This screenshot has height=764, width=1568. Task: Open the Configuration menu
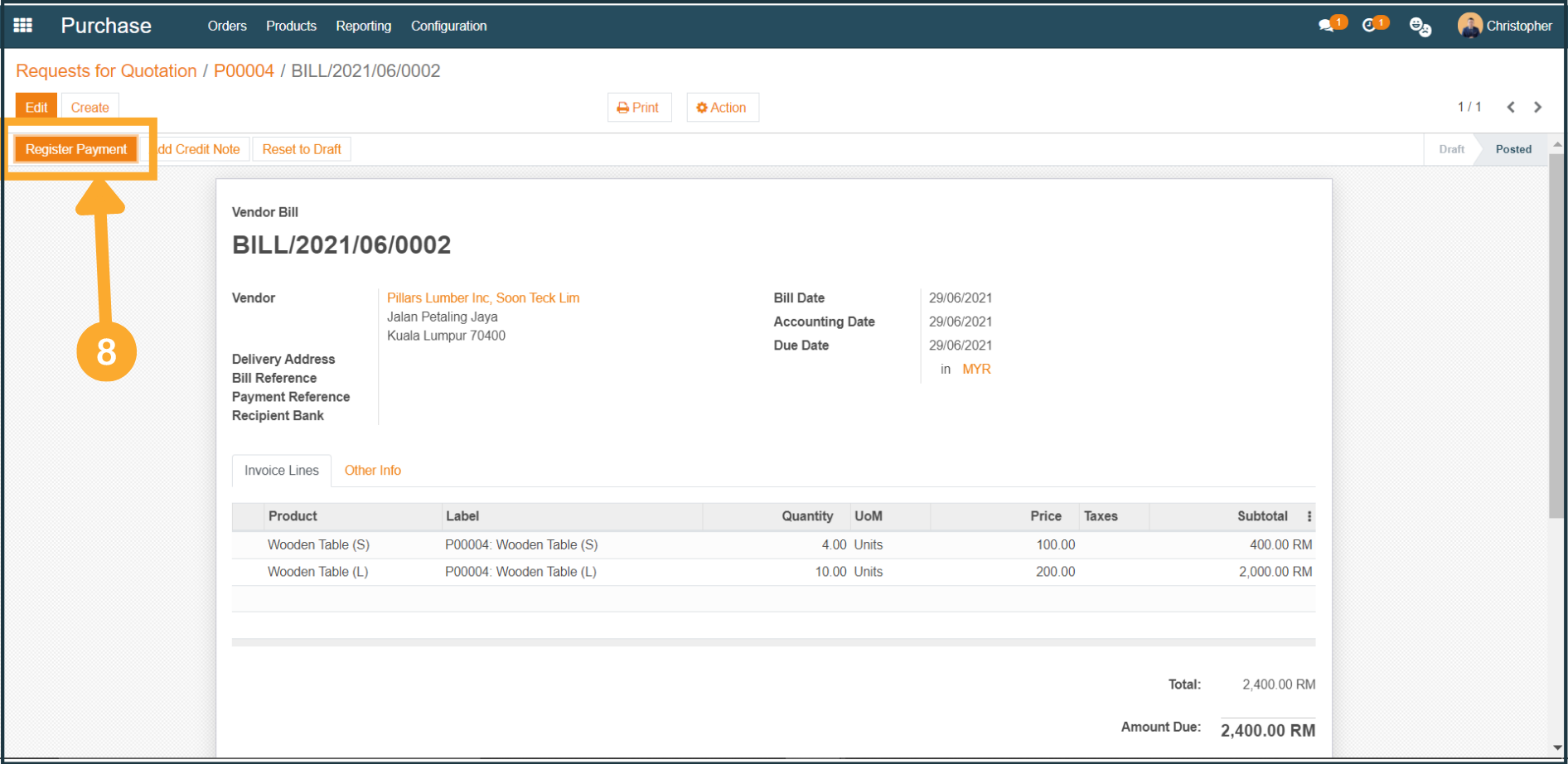point(448,26)
